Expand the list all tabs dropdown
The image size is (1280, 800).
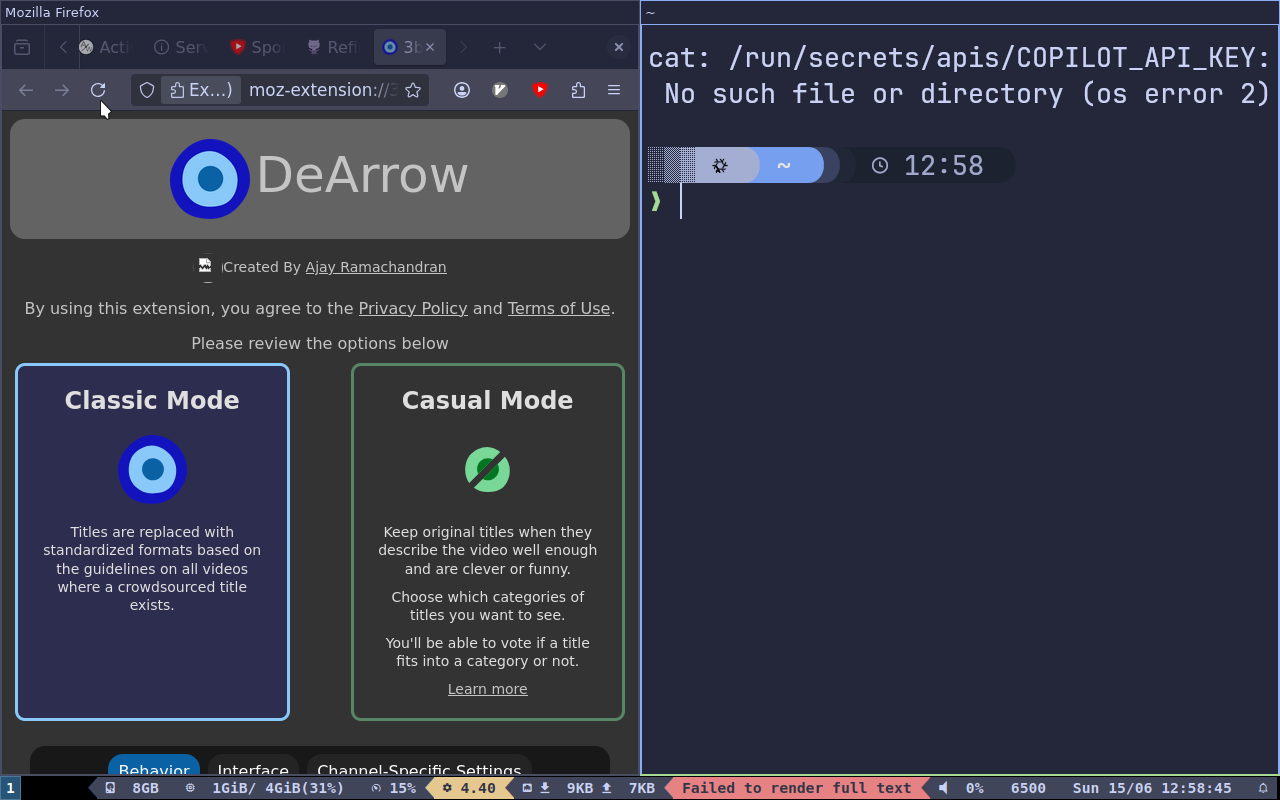pyautogui.click(x=540, y=47)
